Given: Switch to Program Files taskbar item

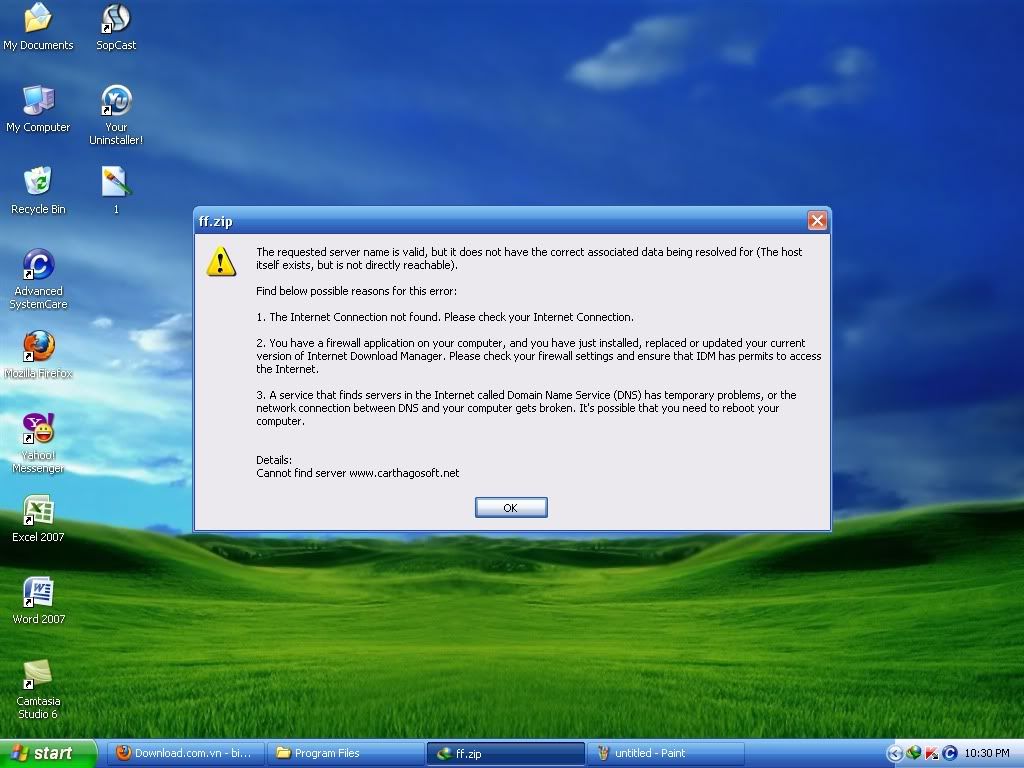Looking at the screenshot, I should pos(346,753).
